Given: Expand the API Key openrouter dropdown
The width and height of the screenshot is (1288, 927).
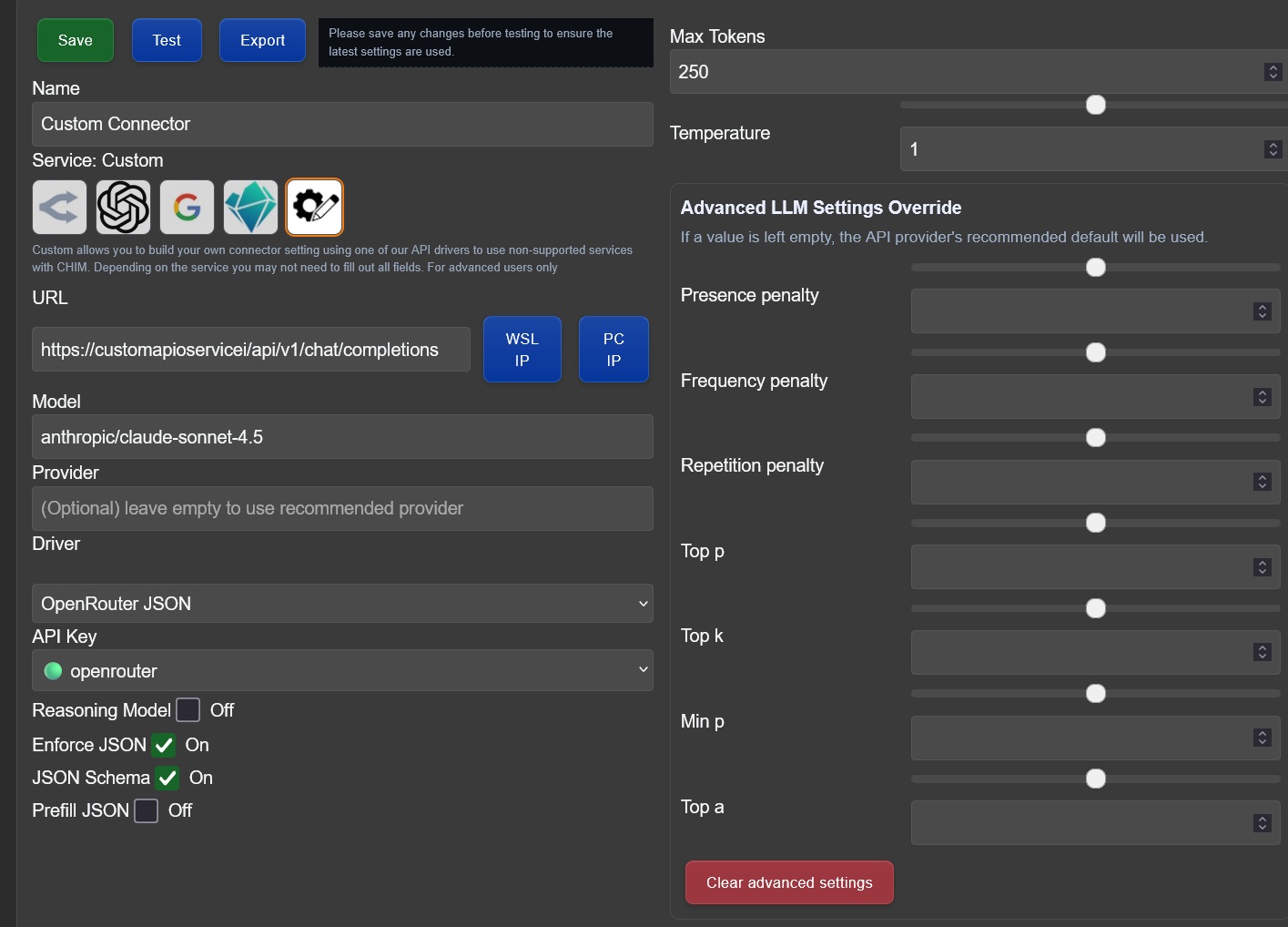Looking at the screenshot, I should (x=342, y=671).
